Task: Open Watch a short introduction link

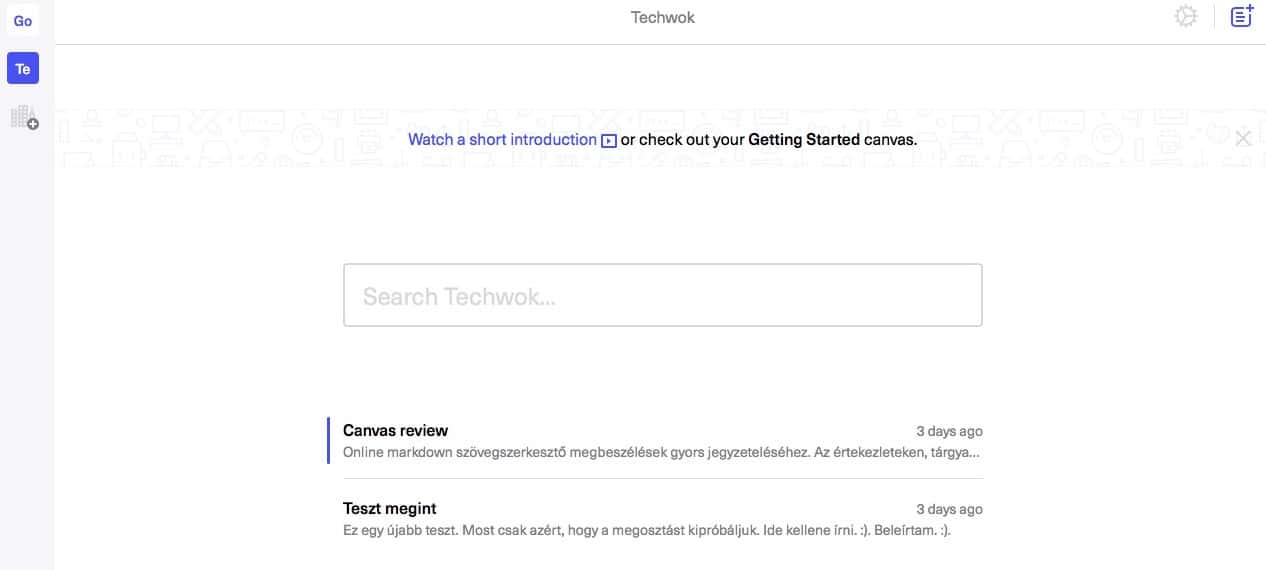Action: tap(502, 140)
